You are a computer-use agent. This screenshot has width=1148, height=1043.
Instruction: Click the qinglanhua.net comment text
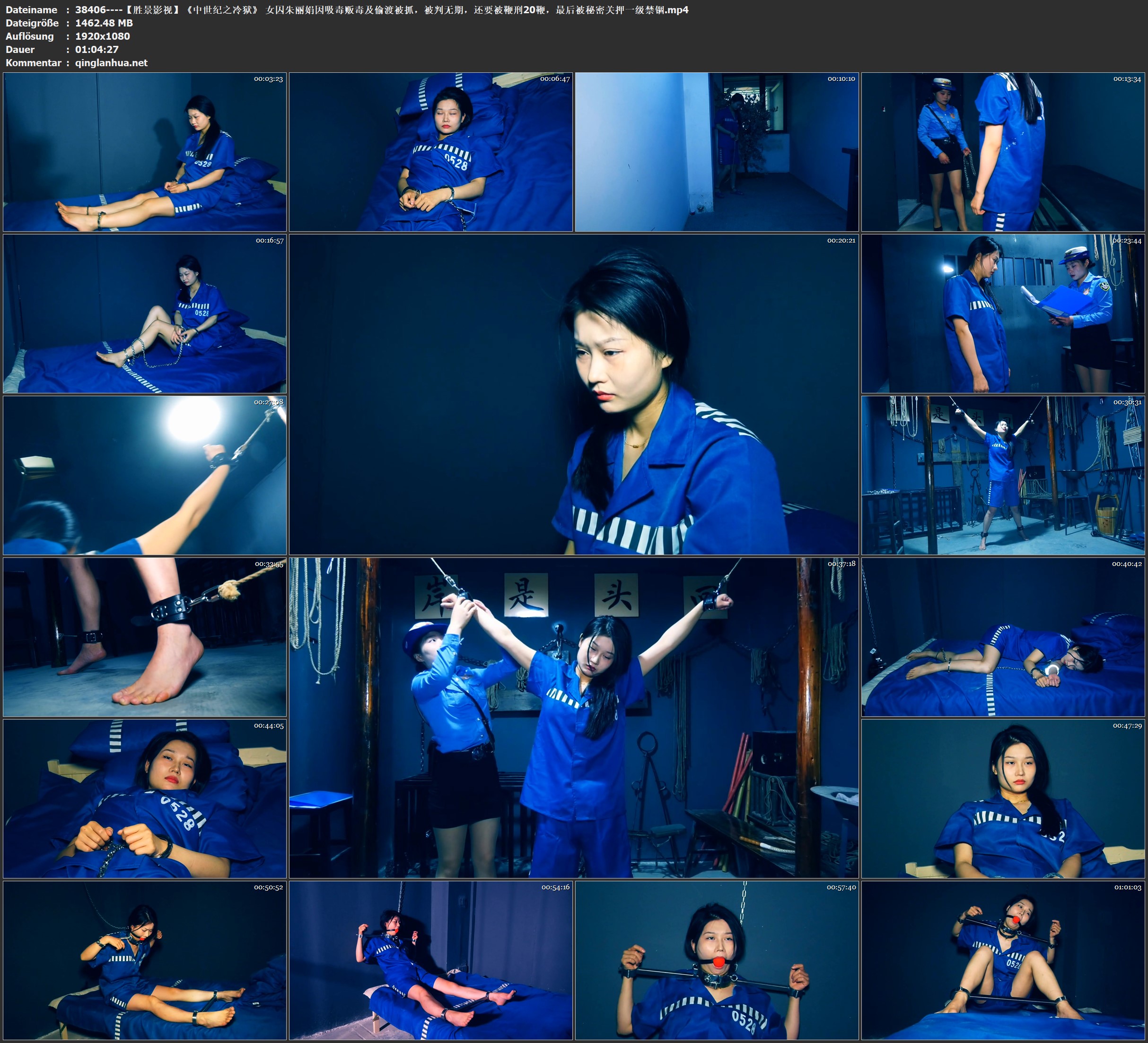111,62
